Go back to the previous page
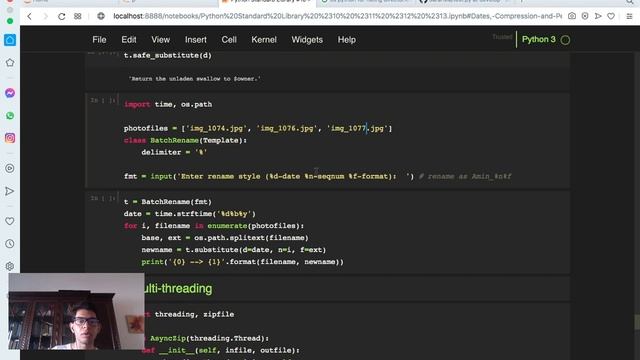This screenshot has width=640, height=360. click(x=29, y=16)
